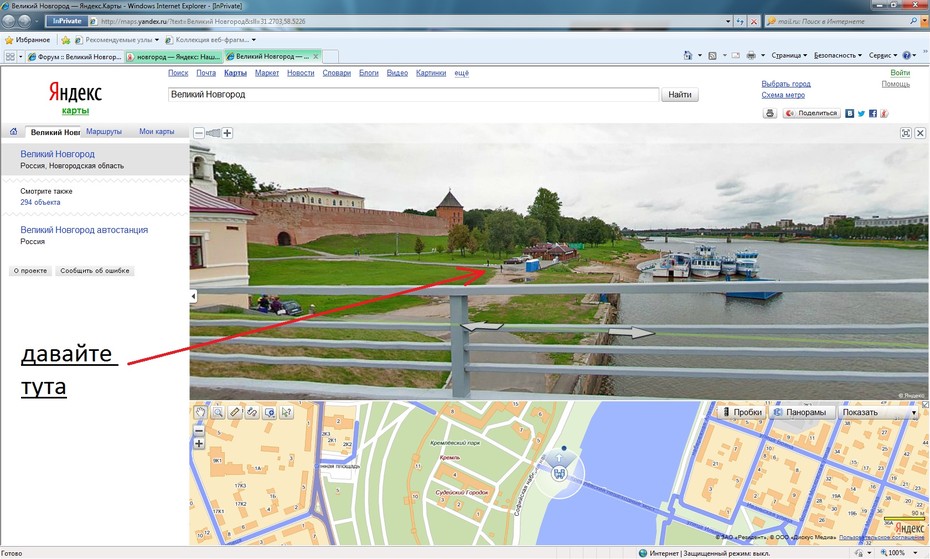Click the home icon left of Великий Новгород tab
Image resolution: width=930 pixels, height=559 pixels.
pos(13,132)
